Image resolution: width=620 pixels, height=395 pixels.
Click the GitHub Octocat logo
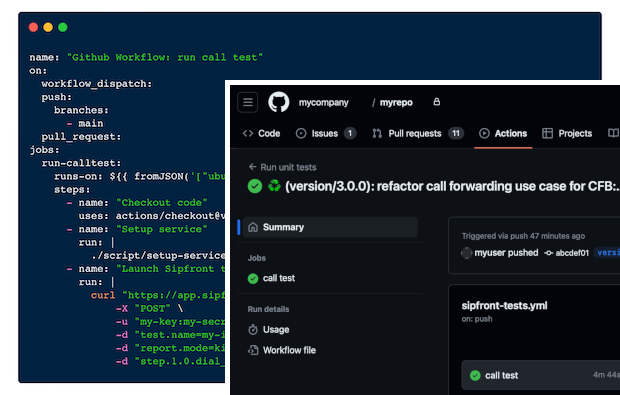tap(279, 102)
